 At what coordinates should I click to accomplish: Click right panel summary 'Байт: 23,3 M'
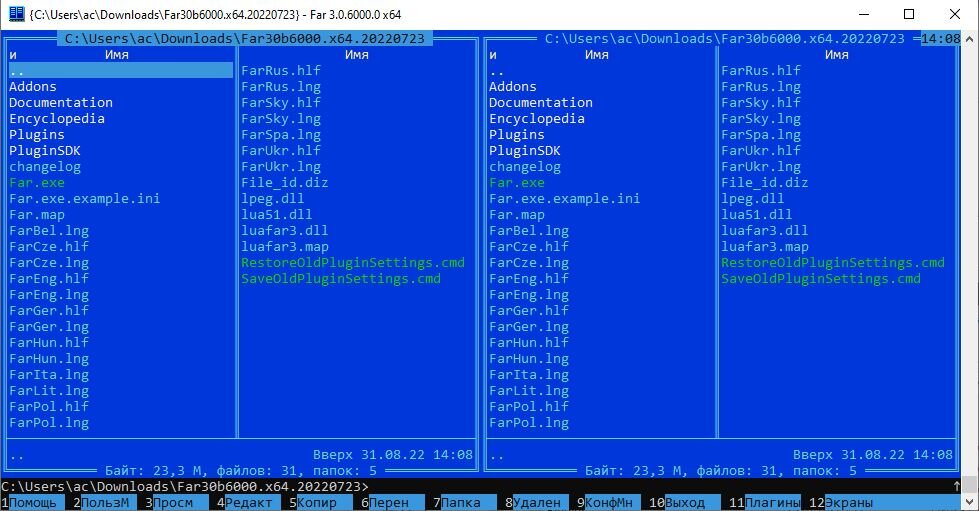point(632,471)
